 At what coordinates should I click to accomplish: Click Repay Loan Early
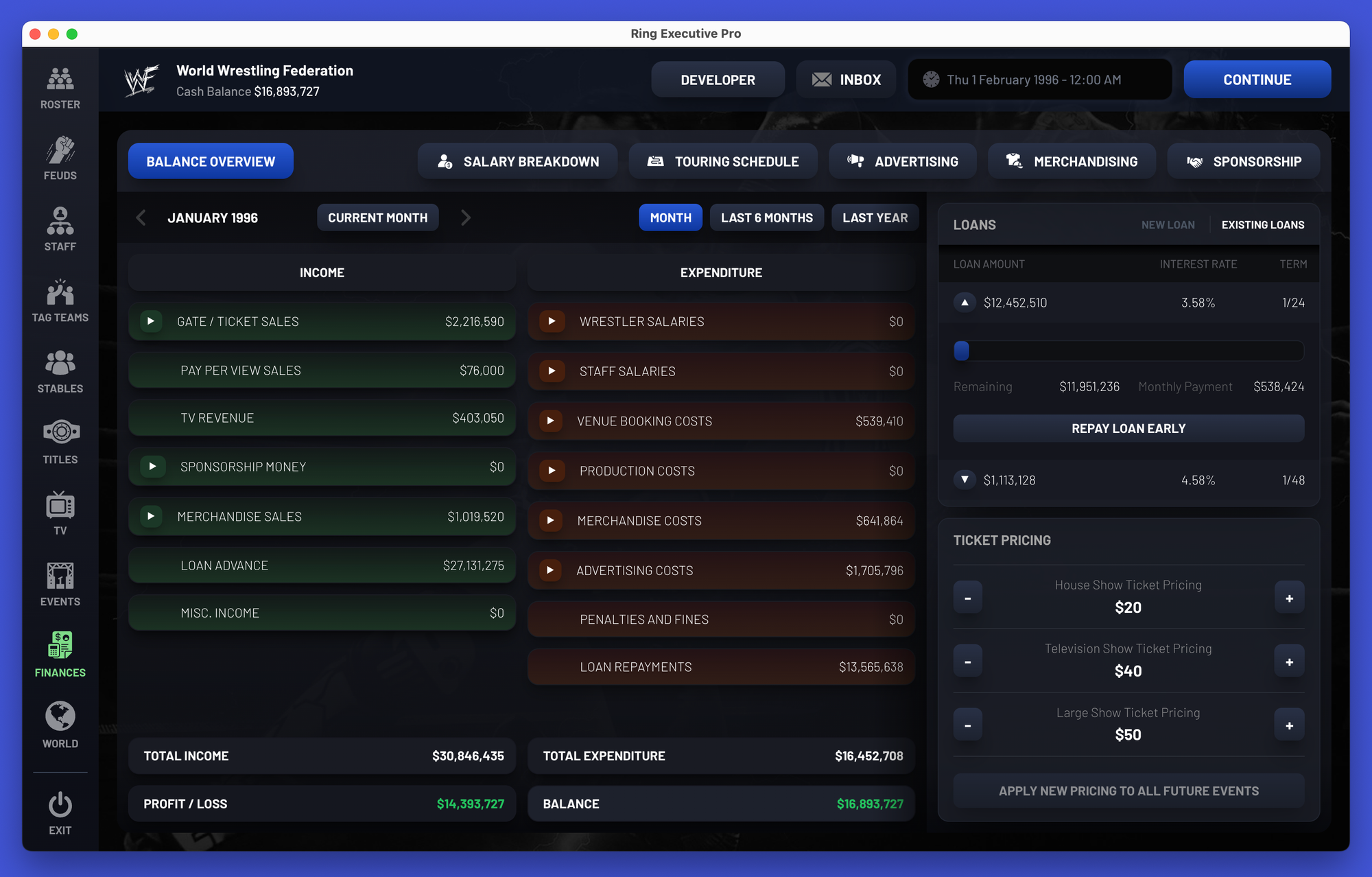(1128, 428)
